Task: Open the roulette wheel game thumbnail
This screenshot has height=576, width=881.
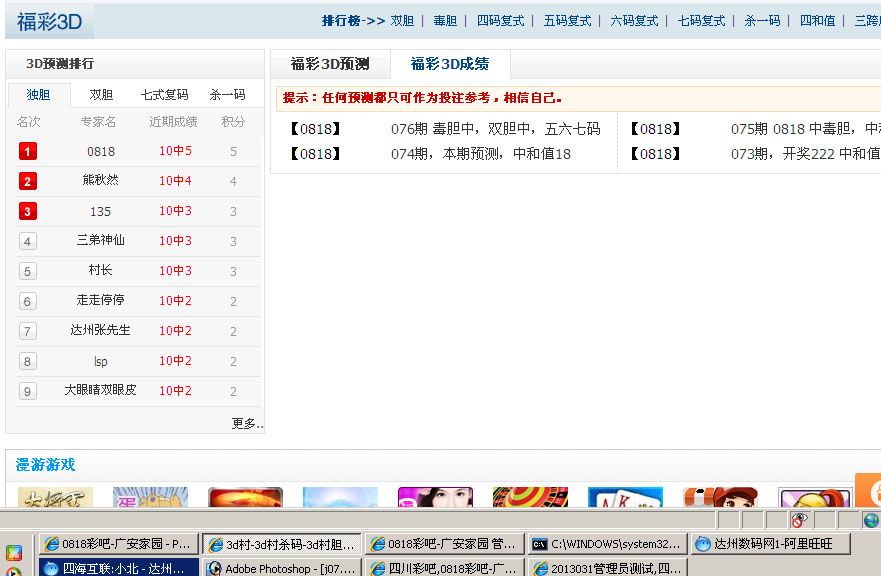Action: point(530,497)
